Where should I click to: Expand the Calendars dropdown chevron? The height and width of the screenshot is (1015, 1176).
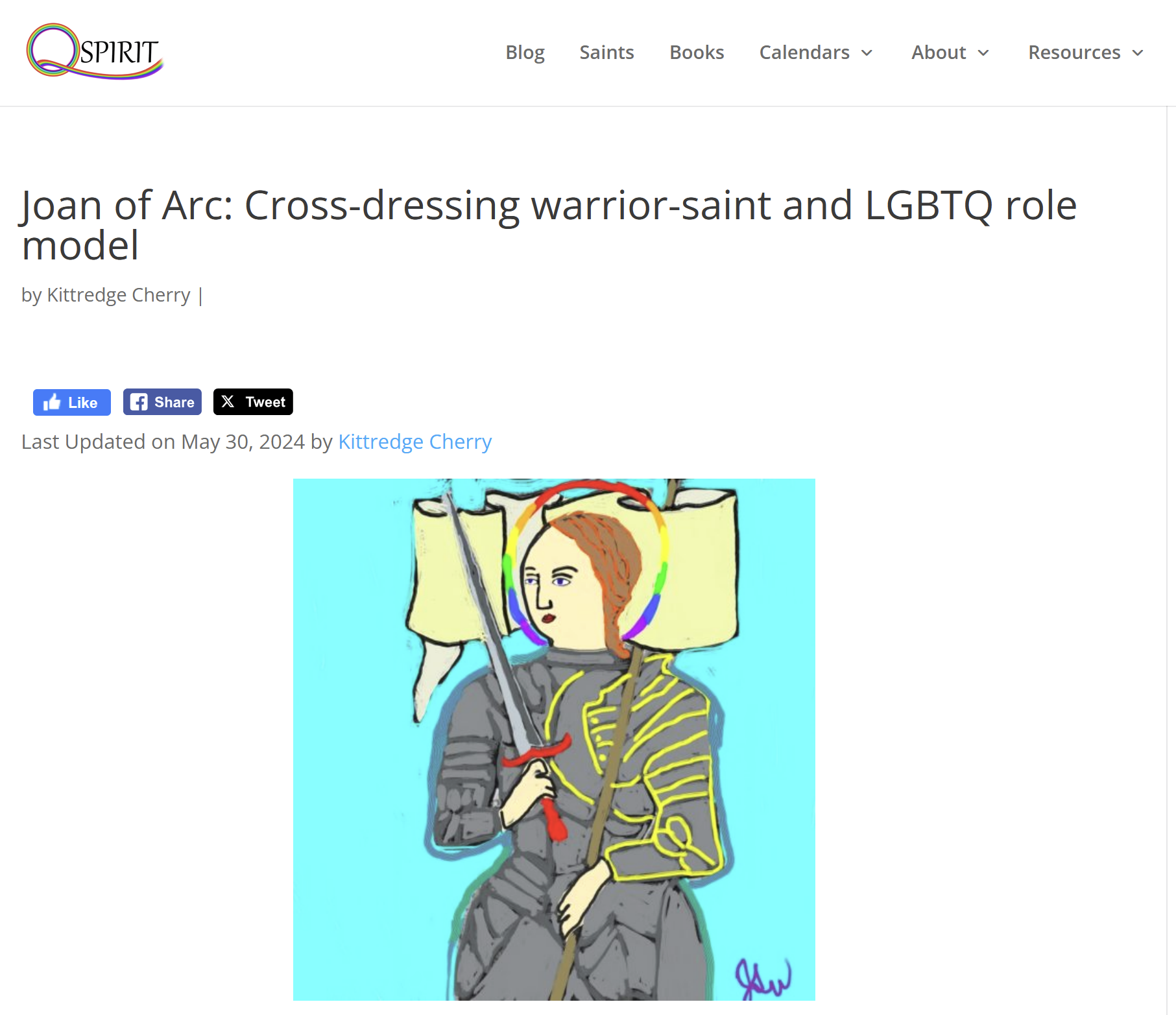point(867,53)
